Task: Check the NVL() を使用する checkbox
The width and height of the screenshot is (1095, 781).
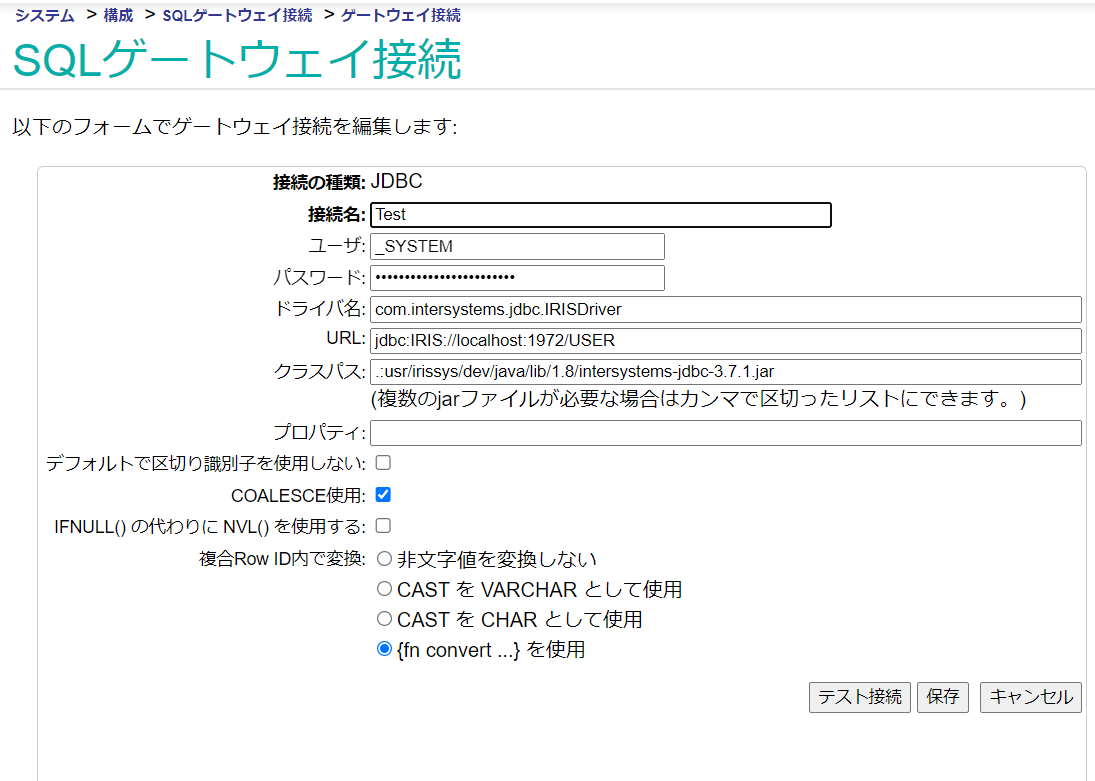Action: (x=383, y=525)
